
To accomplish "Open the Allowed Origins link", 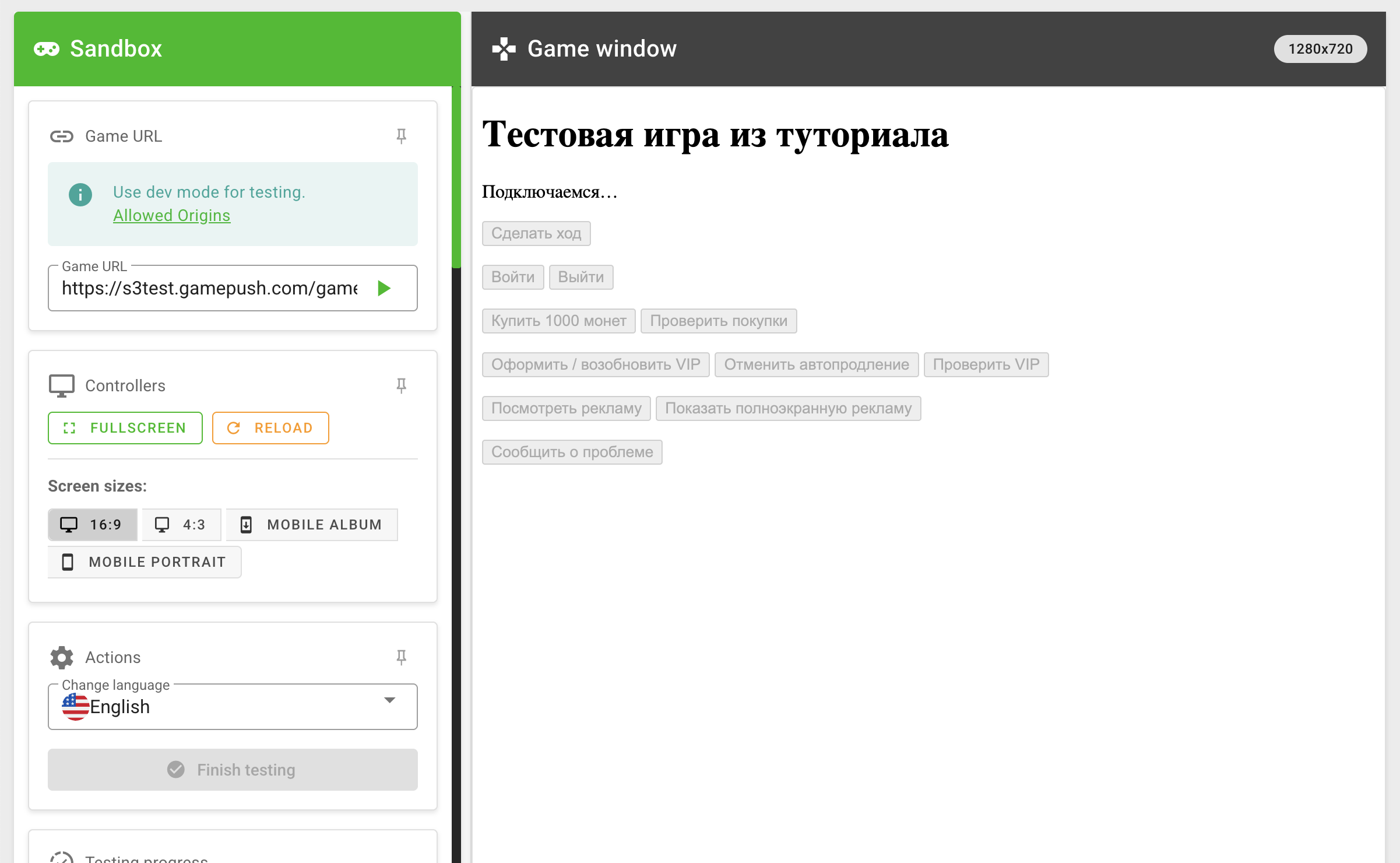I will 171,215.
